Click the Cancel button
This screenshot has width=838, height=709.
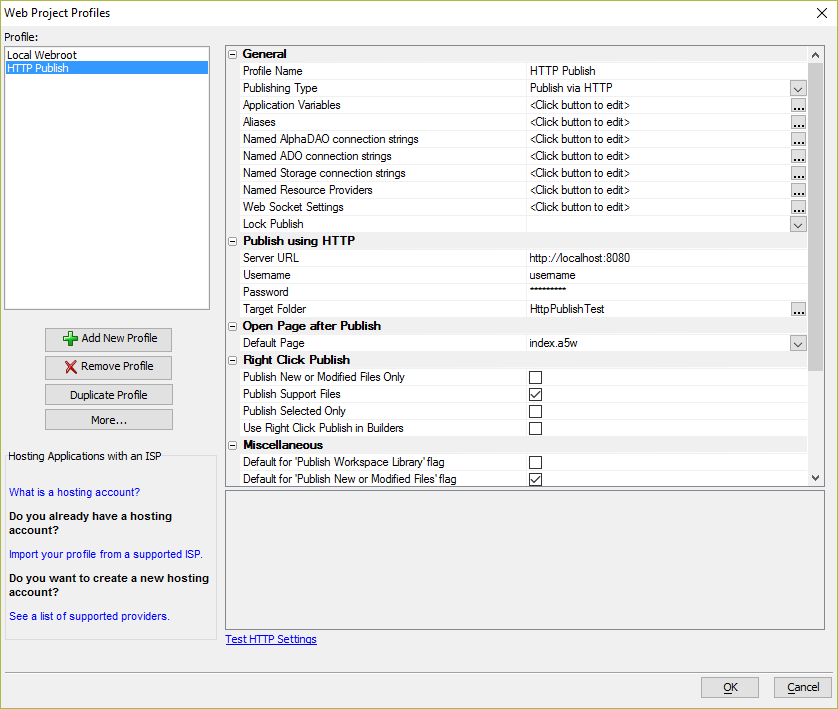[x=803, y=687]
